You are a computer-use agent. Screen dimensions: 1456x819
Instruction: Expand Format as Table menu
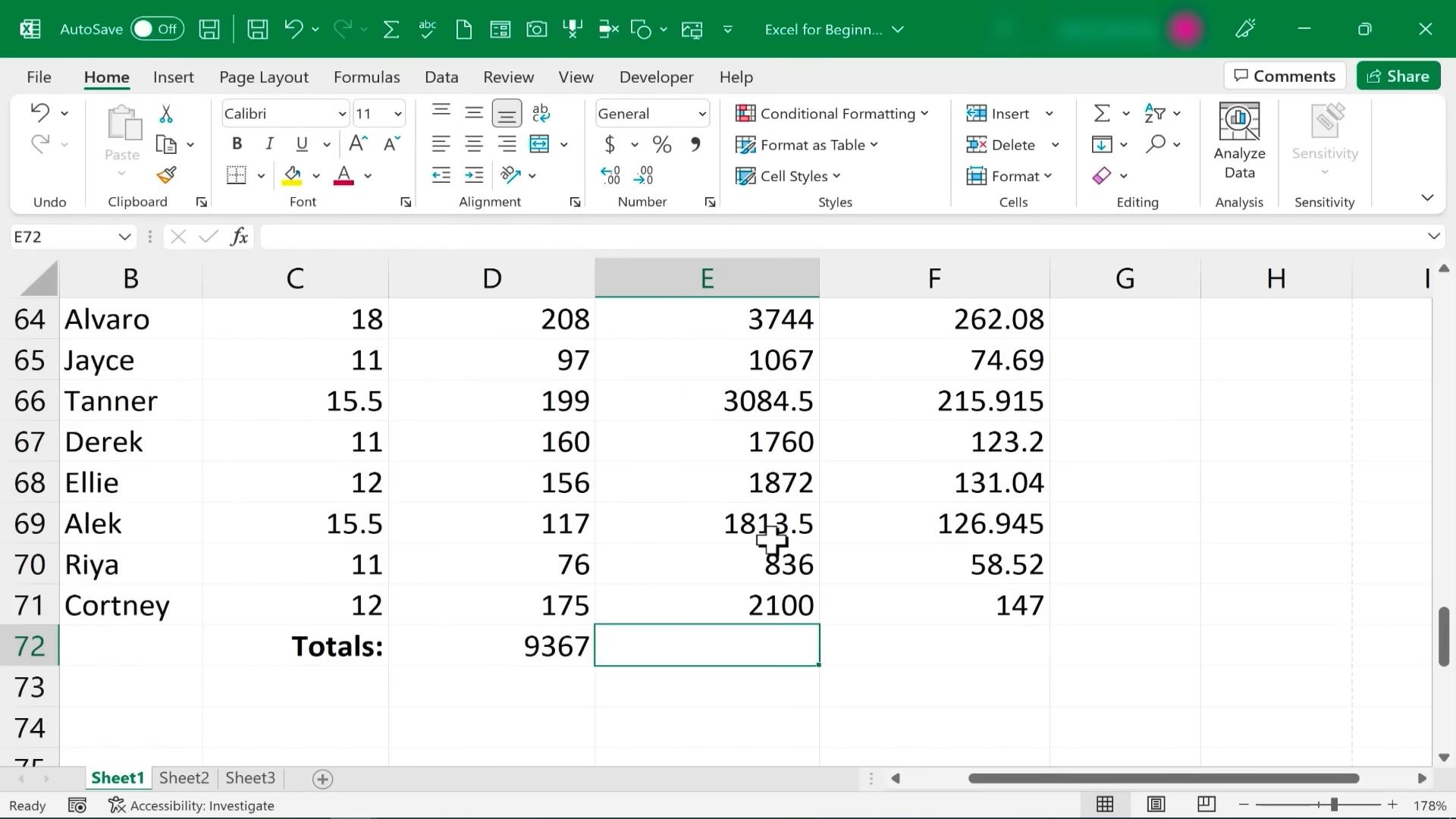tap(807, 145)
